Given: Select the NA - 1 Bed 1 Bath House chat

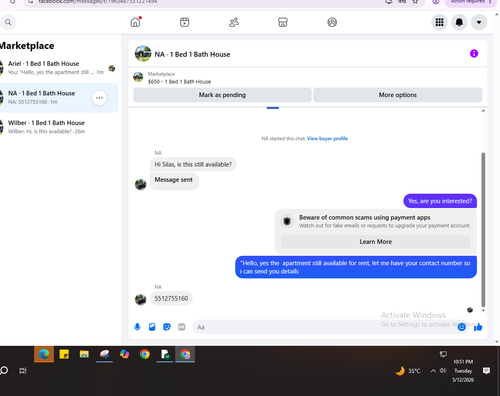Looking at the screenshot, I should (x=59, y=98).
